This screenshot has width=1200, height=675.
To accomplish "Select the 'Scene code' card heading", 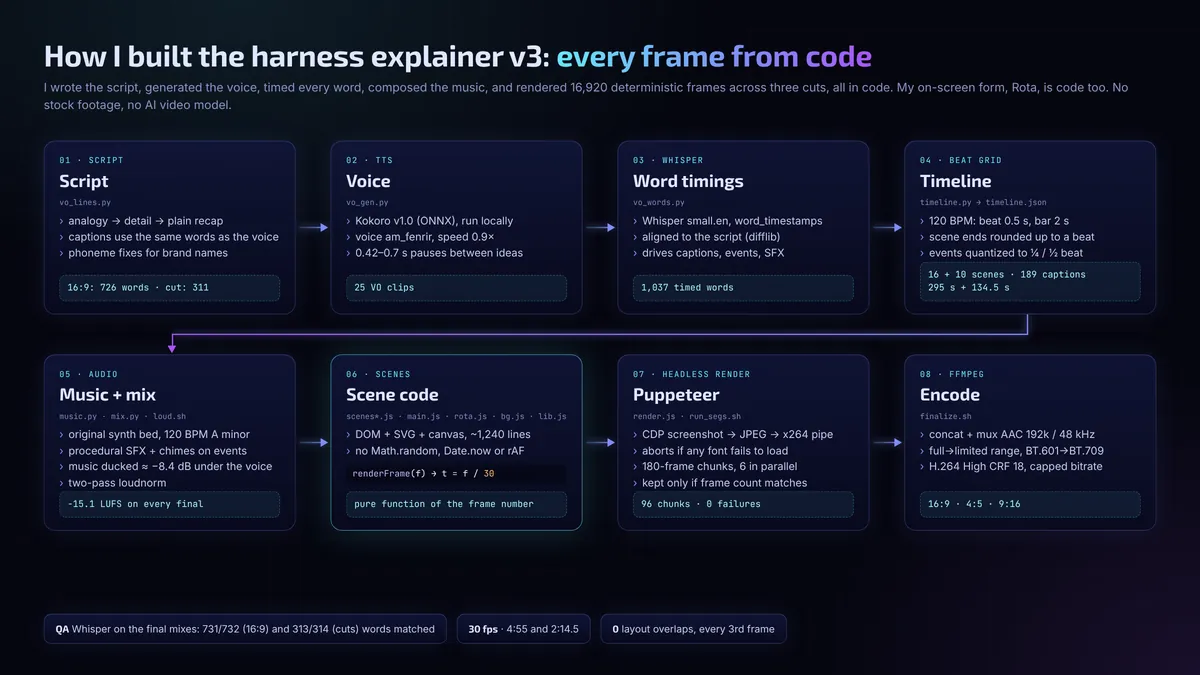I will (x=392, y=394).
